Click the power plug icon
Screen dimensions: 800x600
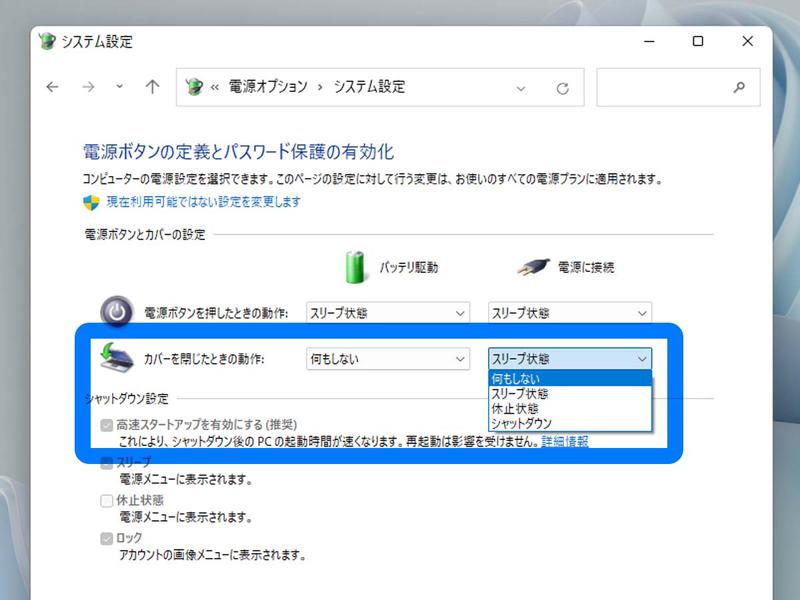533,266
